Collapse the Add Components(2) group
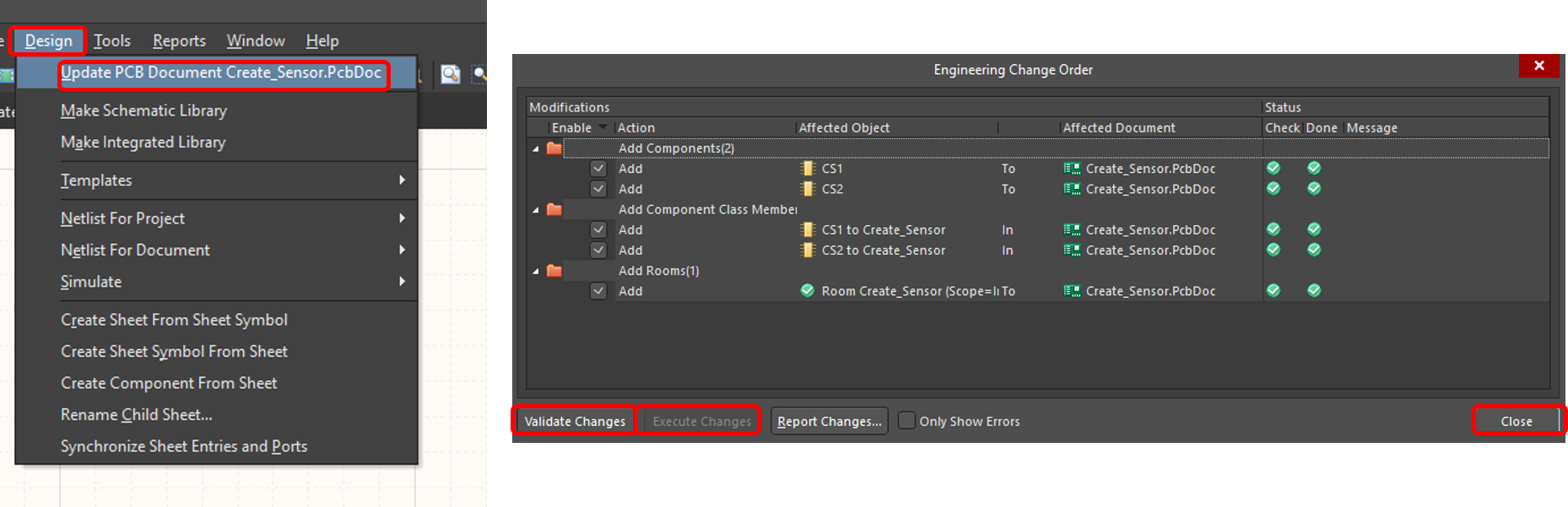Viewport: 1568px width, 507px height. point(536,148)
